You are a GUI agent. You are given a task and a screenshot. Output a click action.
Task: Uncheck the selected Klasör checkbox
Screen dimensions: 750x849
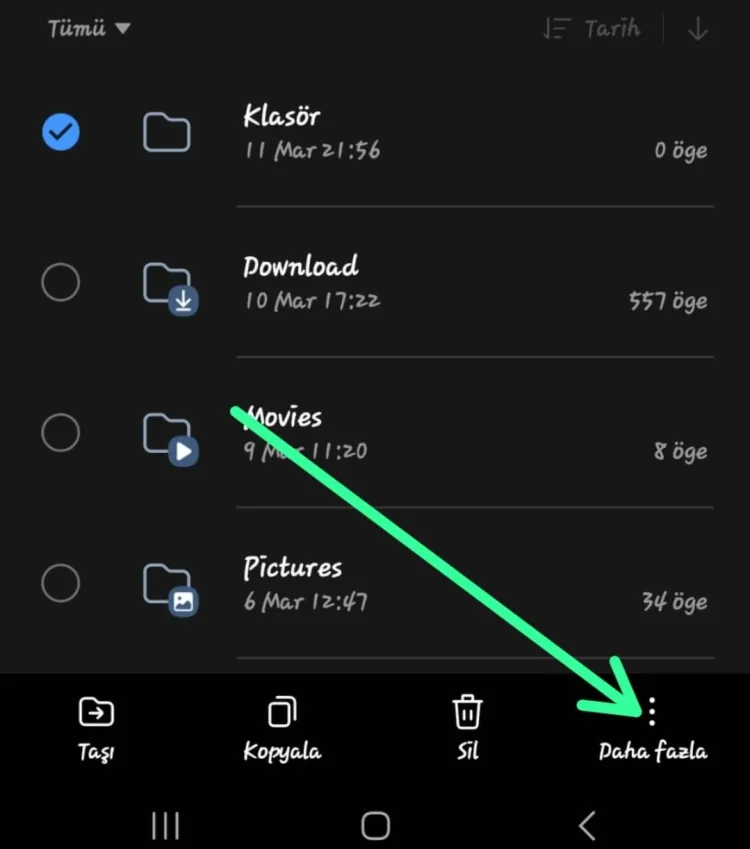tap(61, 132)
